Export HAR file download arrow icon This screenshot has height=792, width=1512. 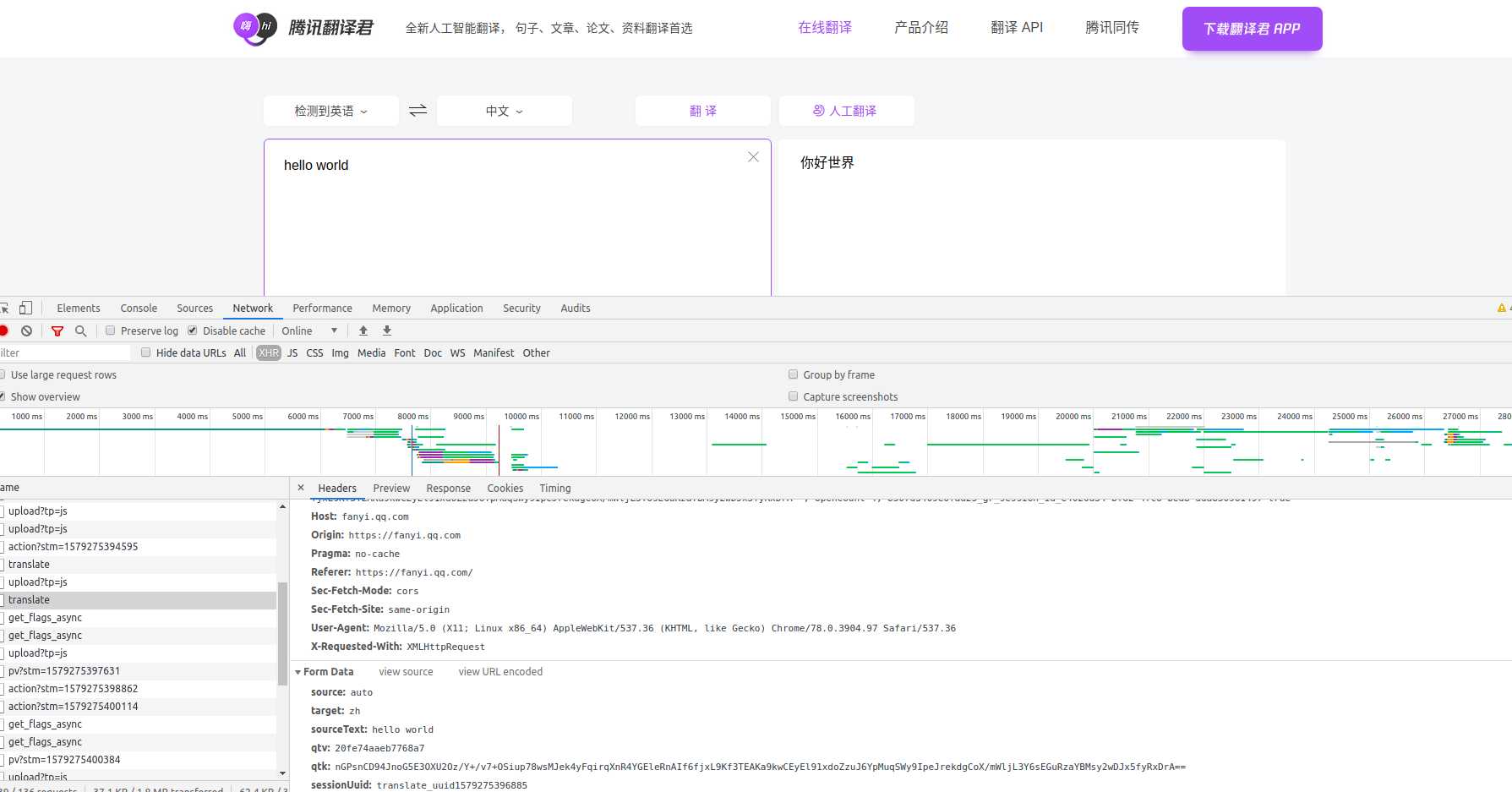coord(387,330)
